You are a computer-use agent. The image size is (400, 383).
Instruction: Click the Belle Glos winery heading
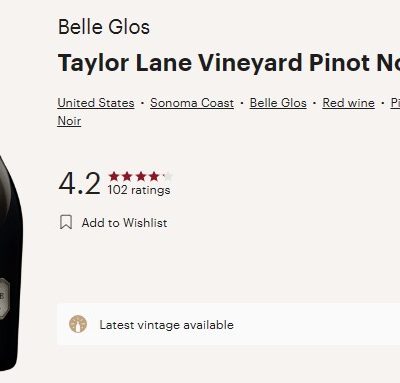pos(104,27)
